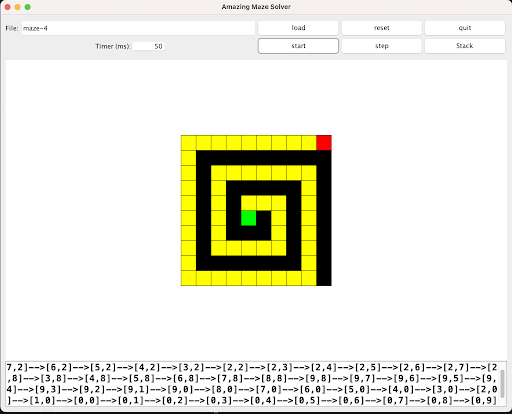Viewport: 512px width, 414px height.
Task: Click the Amazing Maze Solver title bar
Action: [x=256, y=7]
